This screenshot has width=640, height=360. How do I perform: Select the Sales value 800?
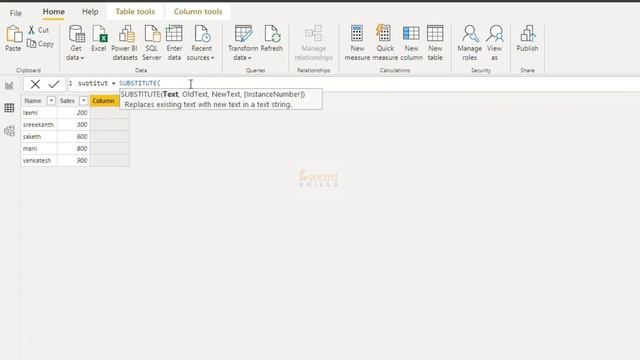pos(73,149)
